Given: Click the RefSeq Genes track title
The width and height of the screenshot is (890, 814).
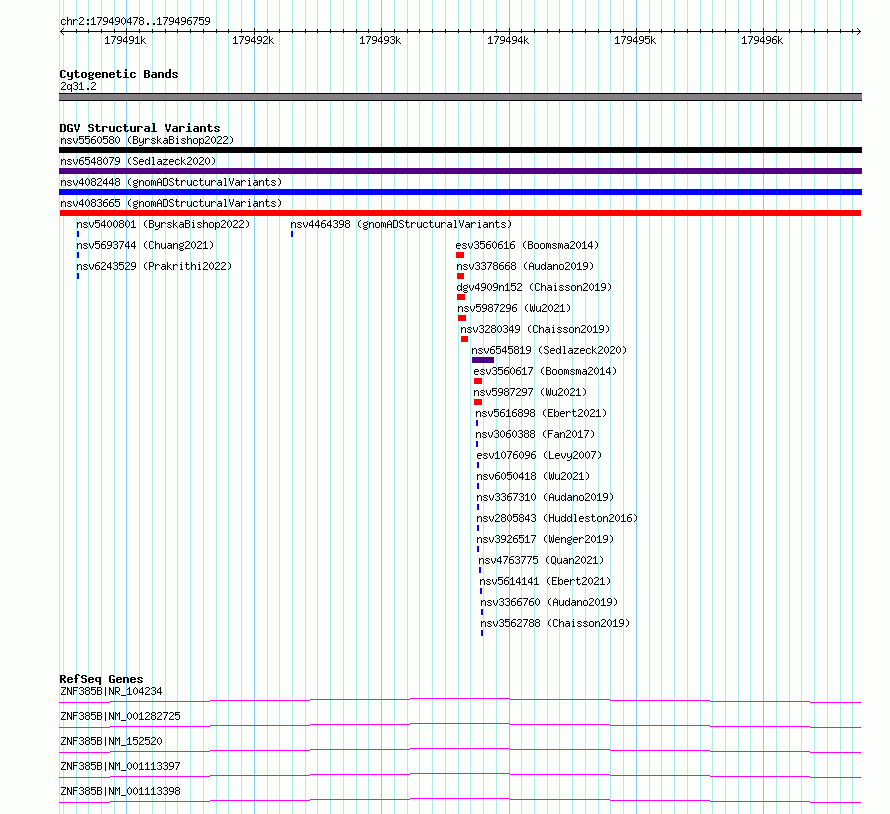Looking at the screenshot, I should (x=101, y=679).
